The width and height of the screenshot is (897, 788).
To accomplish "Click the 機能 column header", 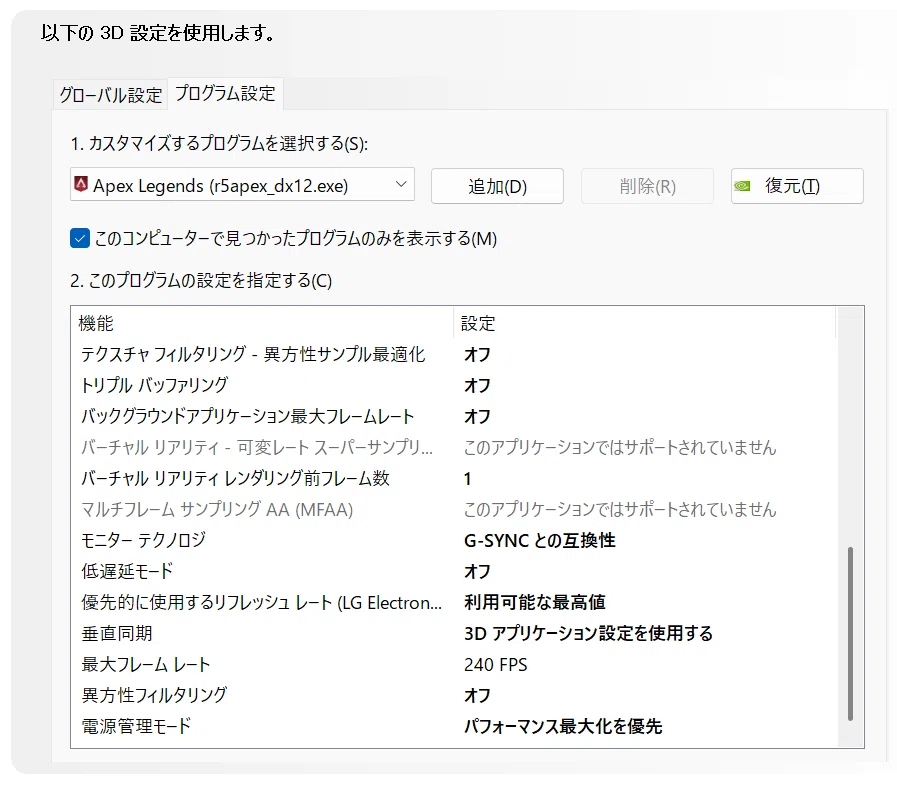I will (x=262, y=323).
